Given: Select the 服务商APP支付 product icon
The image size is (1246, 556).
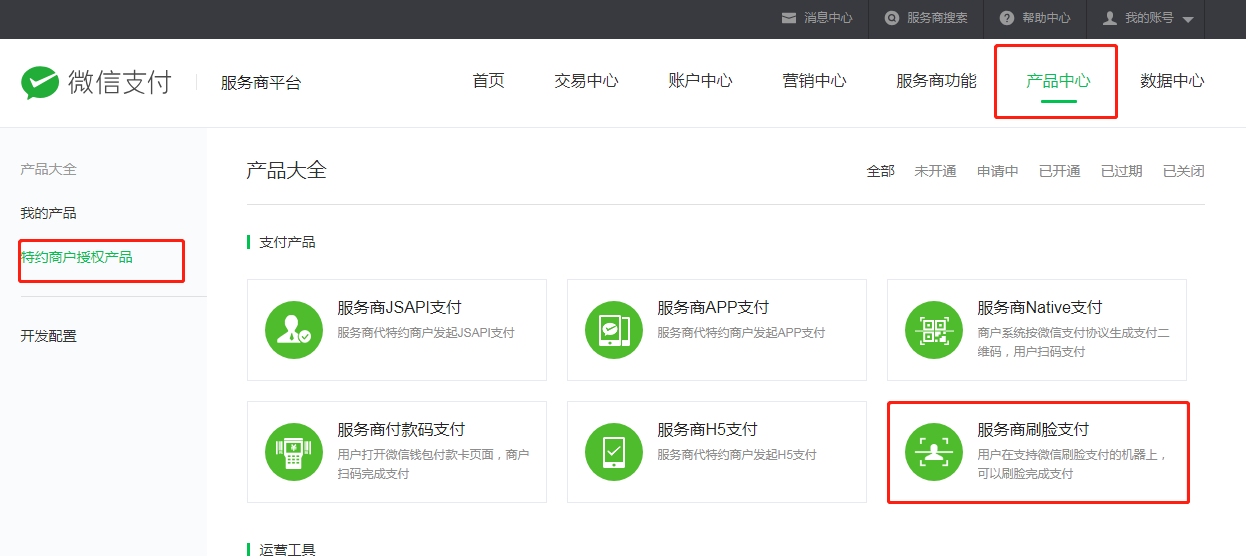Looking at the screenshot, I should pos(614,329).
